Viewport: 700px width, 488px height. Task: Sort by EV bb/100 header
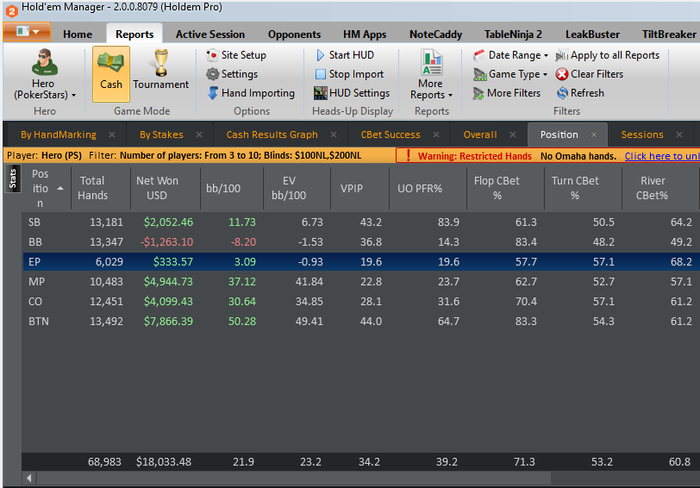pyautogui.click(x=297, y=188)
